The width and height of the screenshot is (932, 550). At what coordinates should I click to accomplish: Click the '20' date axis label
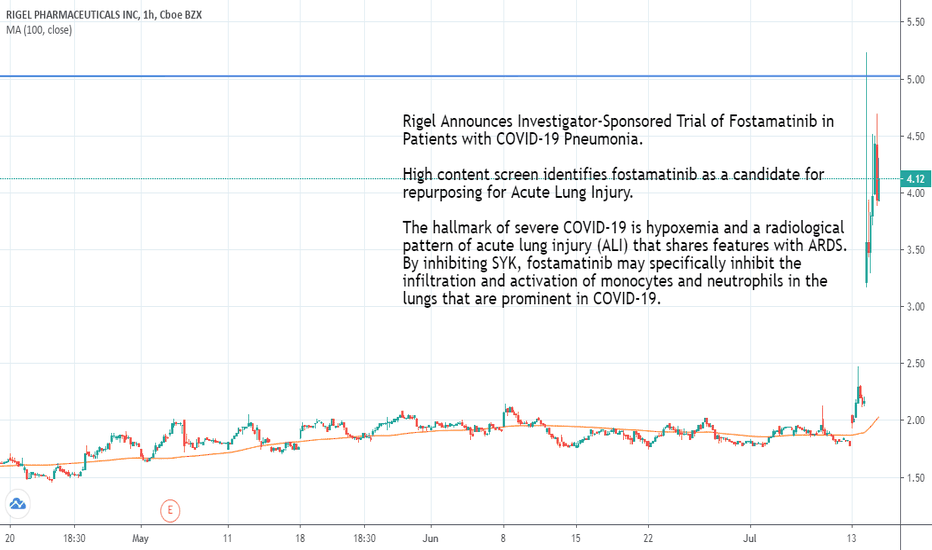pos(10,539)
